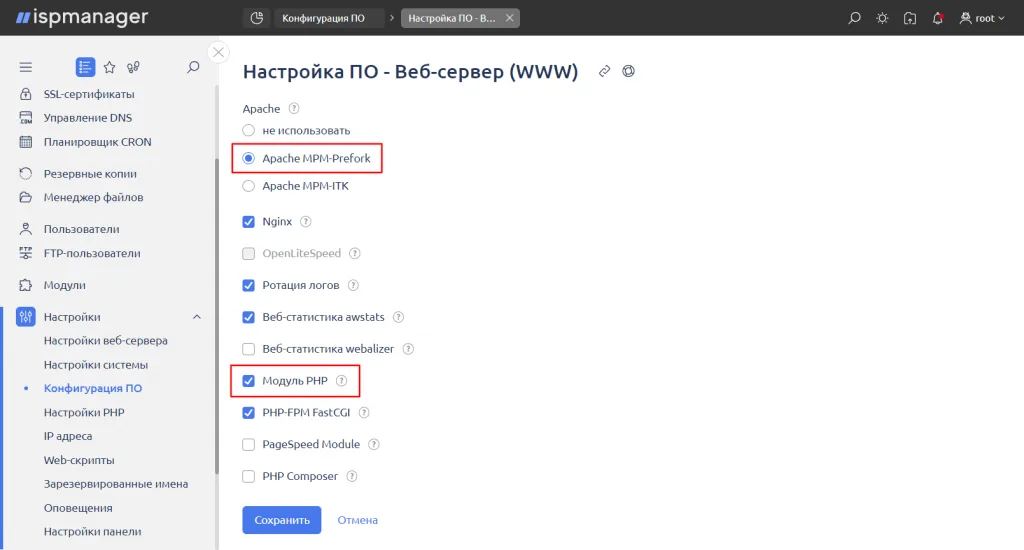Image resolution: width=1024 pixels, height=550 pixels.
Task: Open the sidebar tree-view icon
Action: coord(133,67)
